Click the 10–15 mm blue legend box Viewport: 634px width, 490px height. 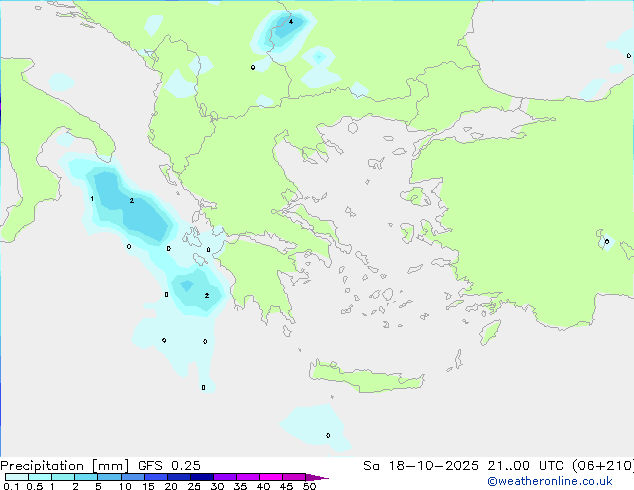[132, 477]
